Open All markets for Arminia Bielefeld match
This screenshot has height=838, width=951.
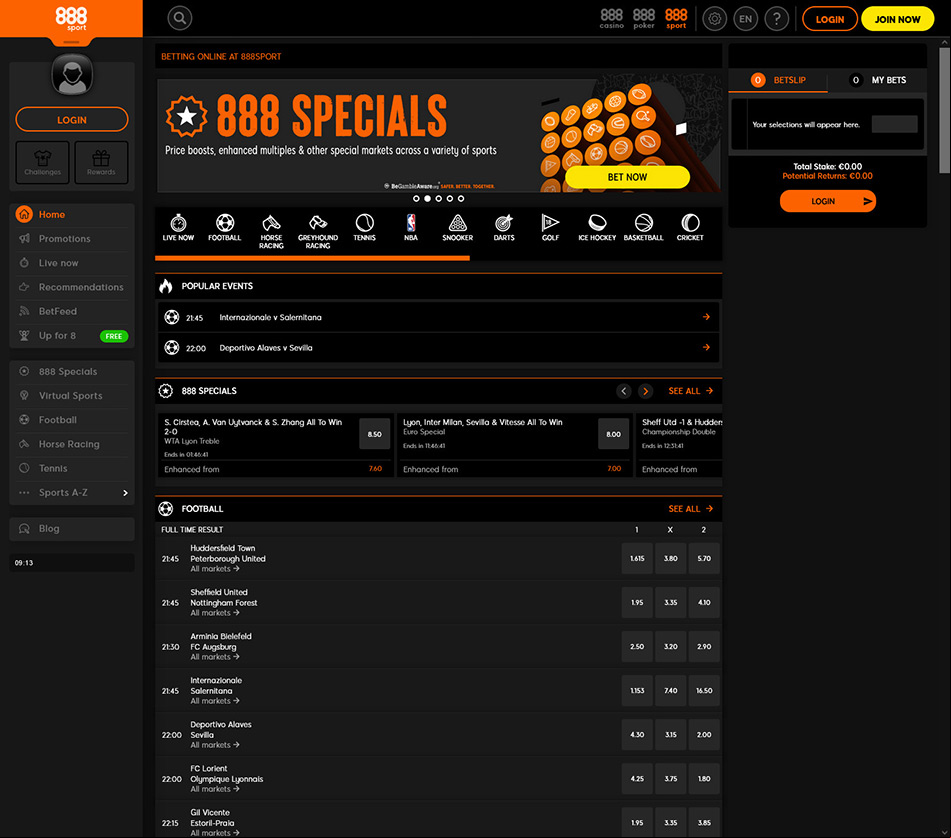pos(215,657)
